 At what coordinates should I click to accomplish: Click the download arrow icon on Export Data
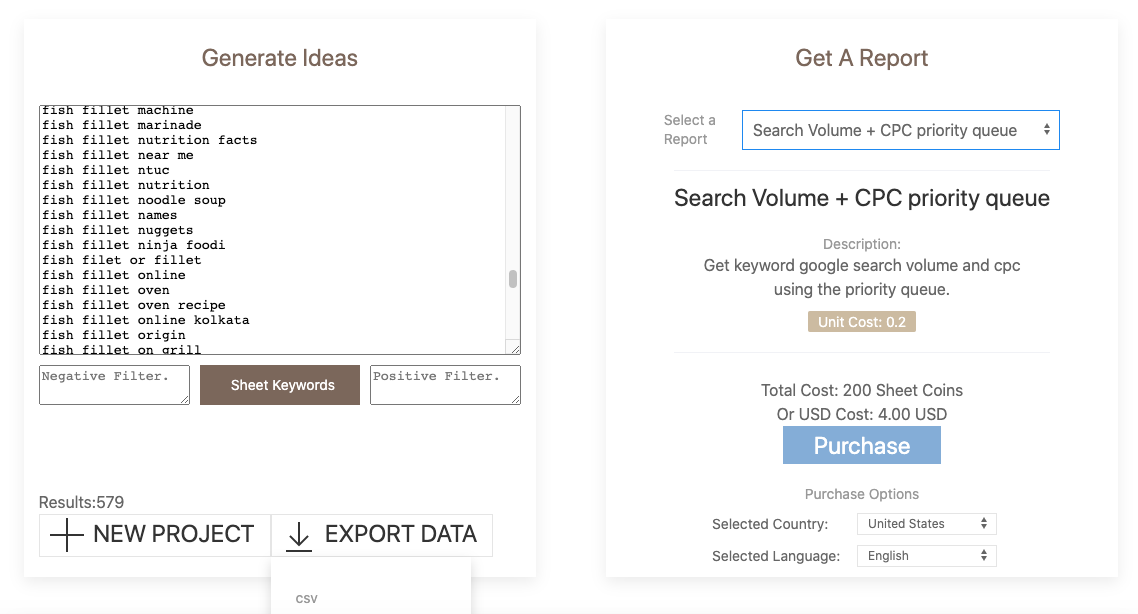[x=299, y=536]
